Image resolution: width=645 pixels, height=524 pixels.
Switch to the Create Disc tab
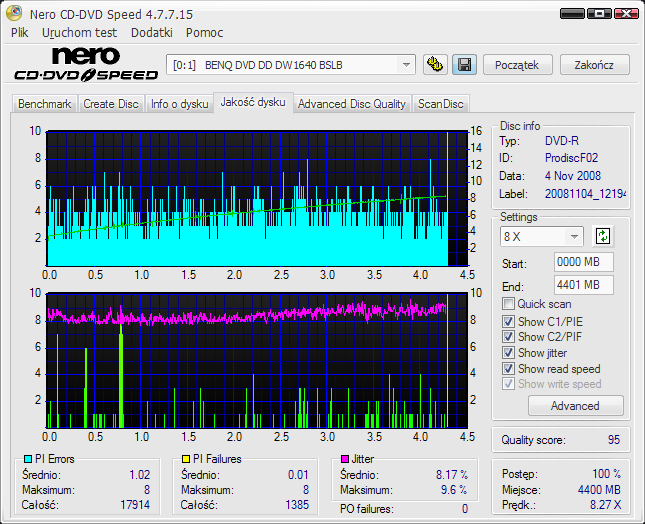[111, 104]
